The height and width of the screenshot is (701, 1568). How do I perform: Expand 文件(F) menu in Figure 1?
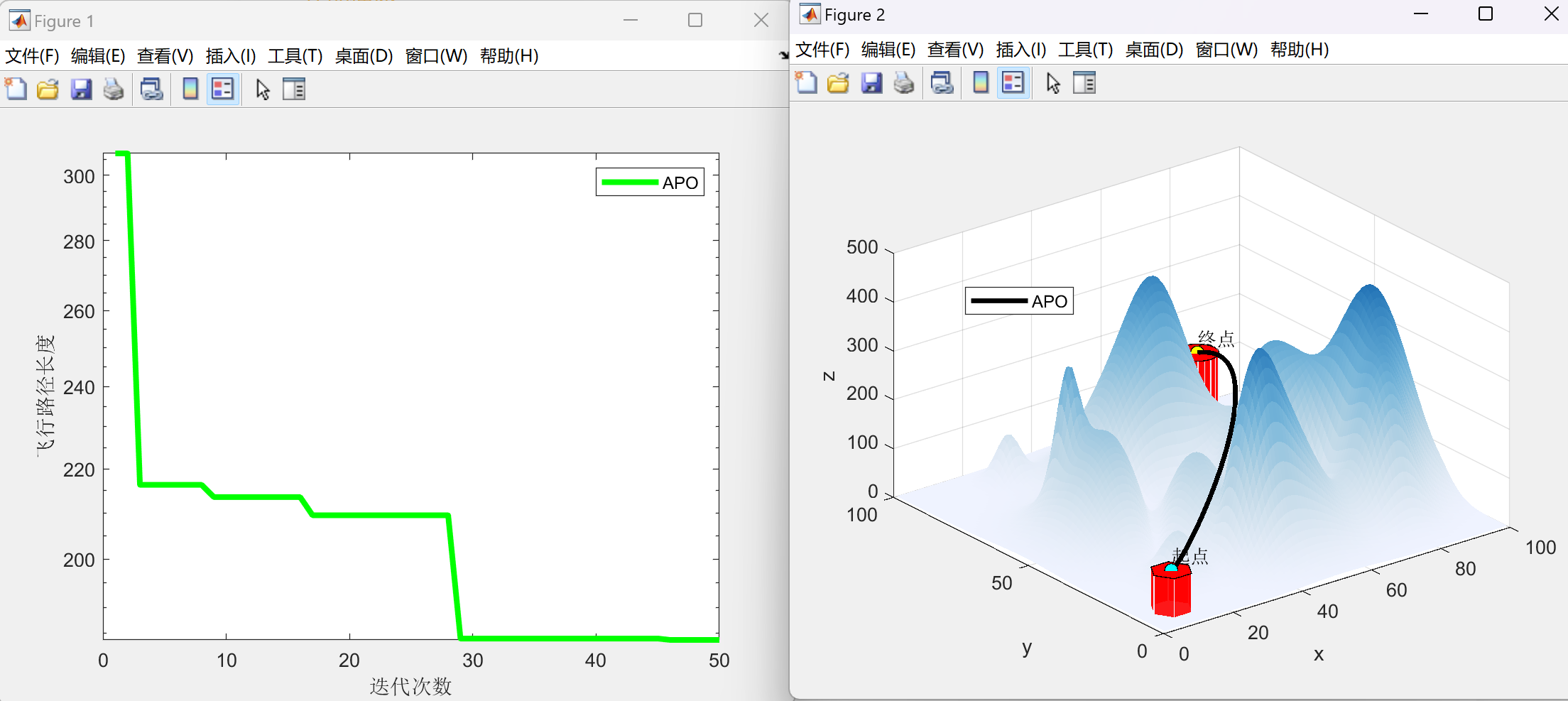[32, 56]
